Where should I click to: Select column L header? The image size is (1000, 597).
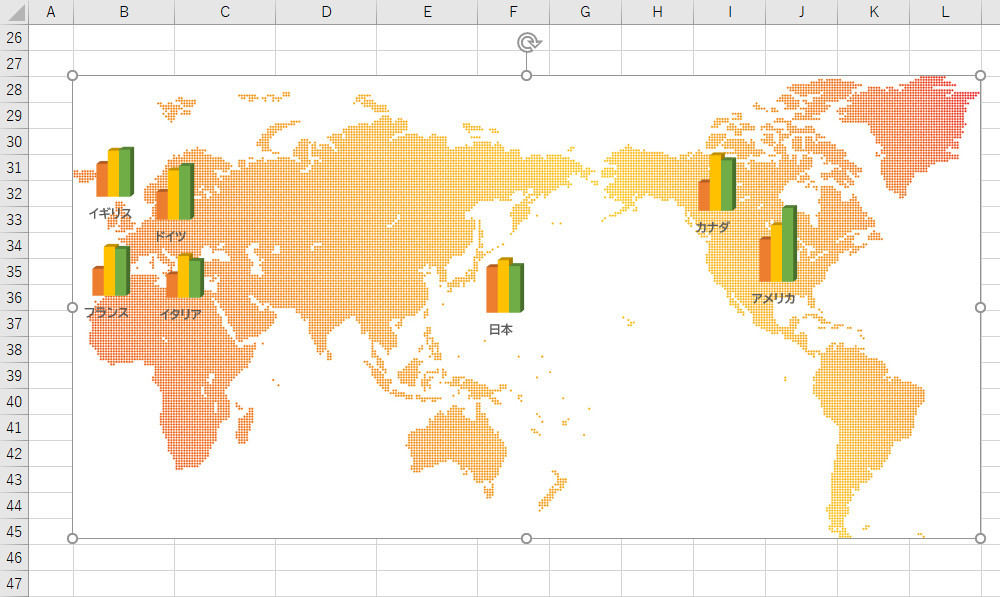(x=946, y=12)
